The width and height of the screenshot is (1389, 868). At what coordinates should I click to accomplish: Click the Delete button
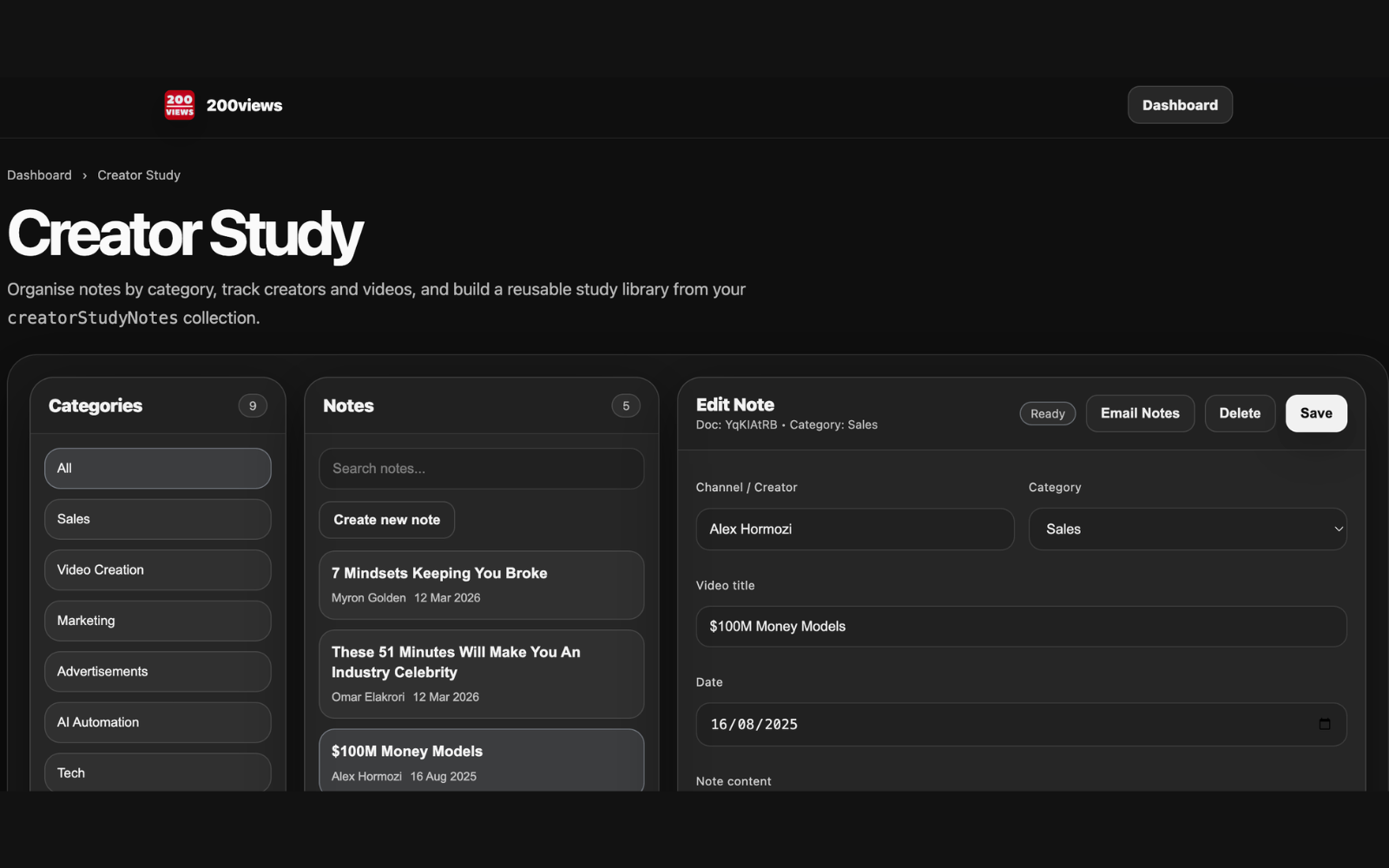point(1240,413)
